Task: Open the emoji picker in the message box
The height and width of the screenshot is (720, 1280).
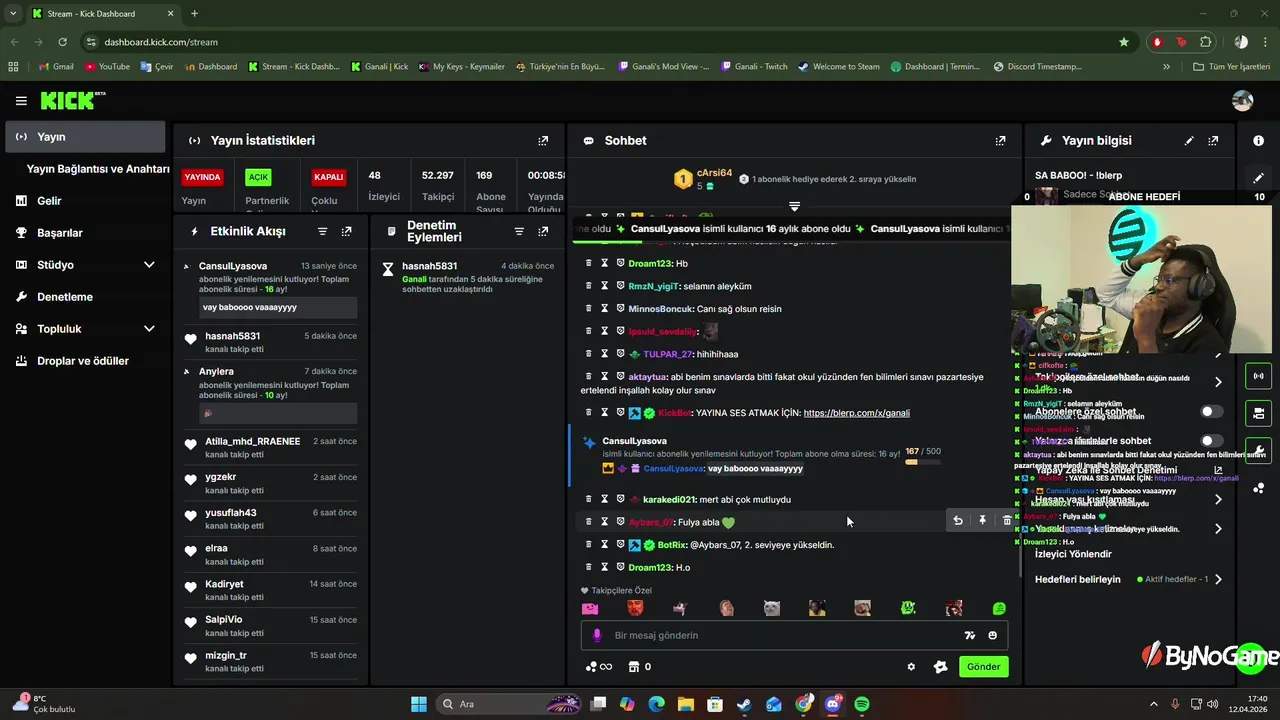Action: pos(992,635)
